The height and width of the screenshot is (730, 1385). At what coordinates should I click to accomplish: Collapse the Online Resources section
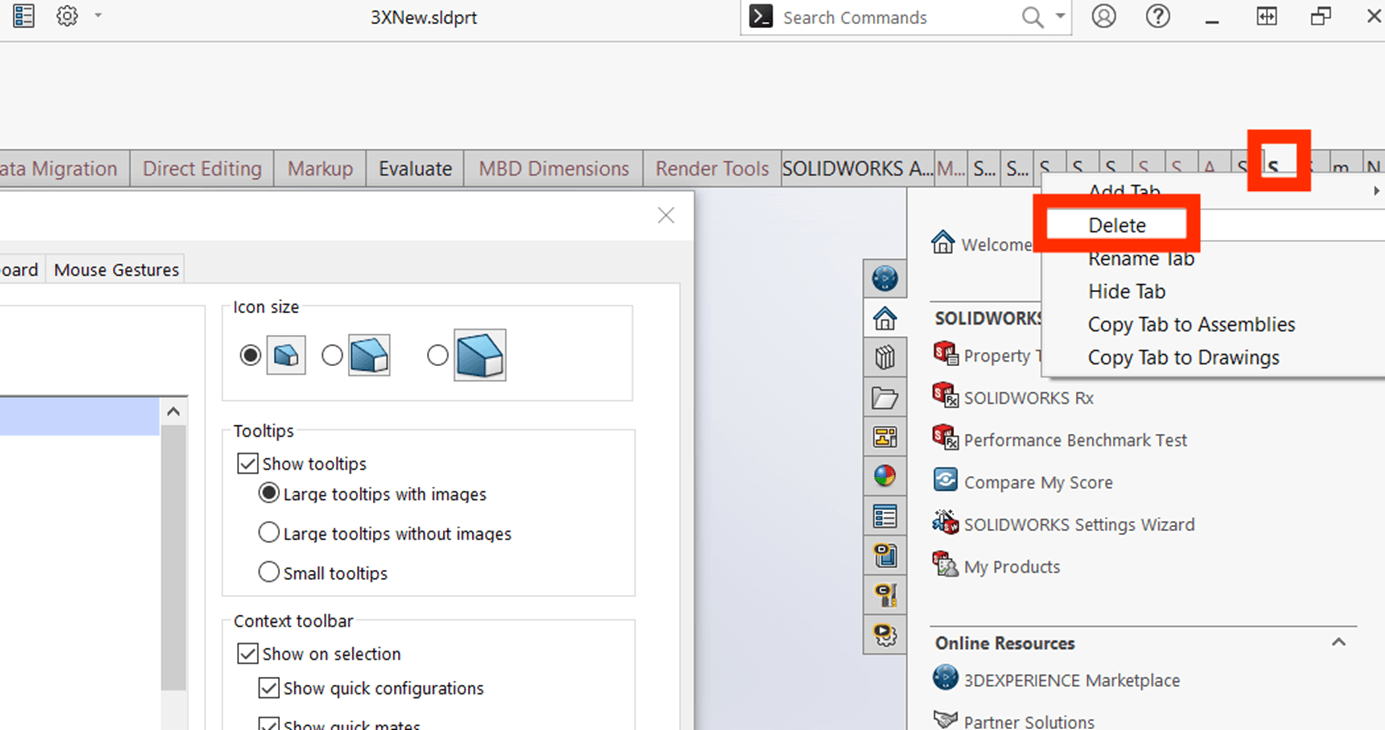point(1339,642)
